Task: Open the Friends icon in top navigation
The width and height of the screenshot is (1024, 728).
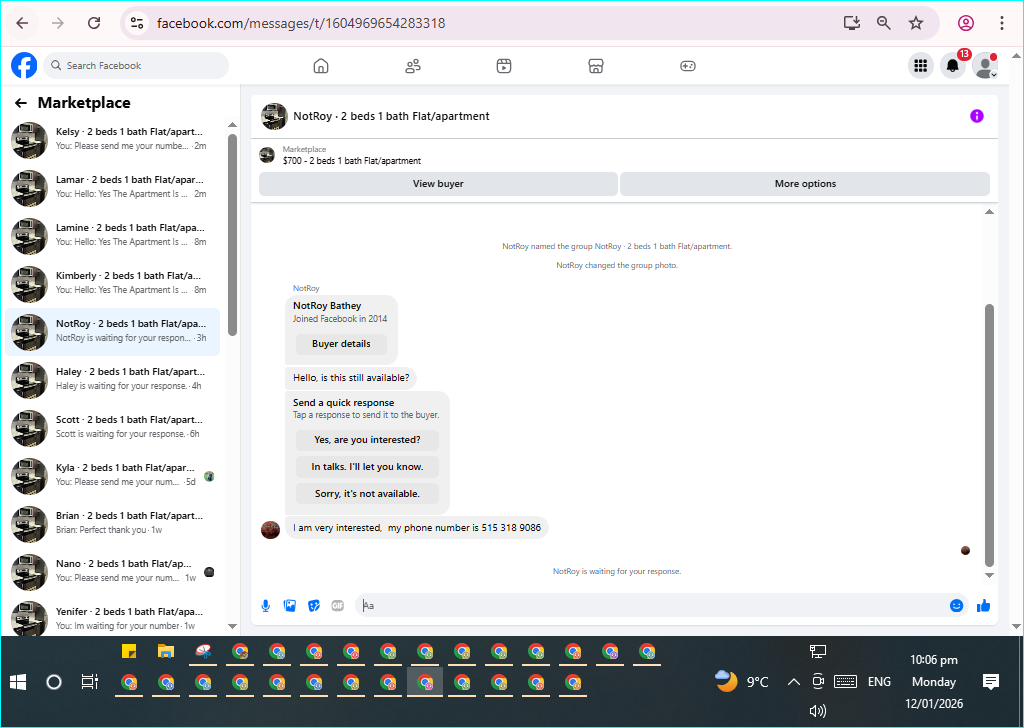Action: point(413,66)
